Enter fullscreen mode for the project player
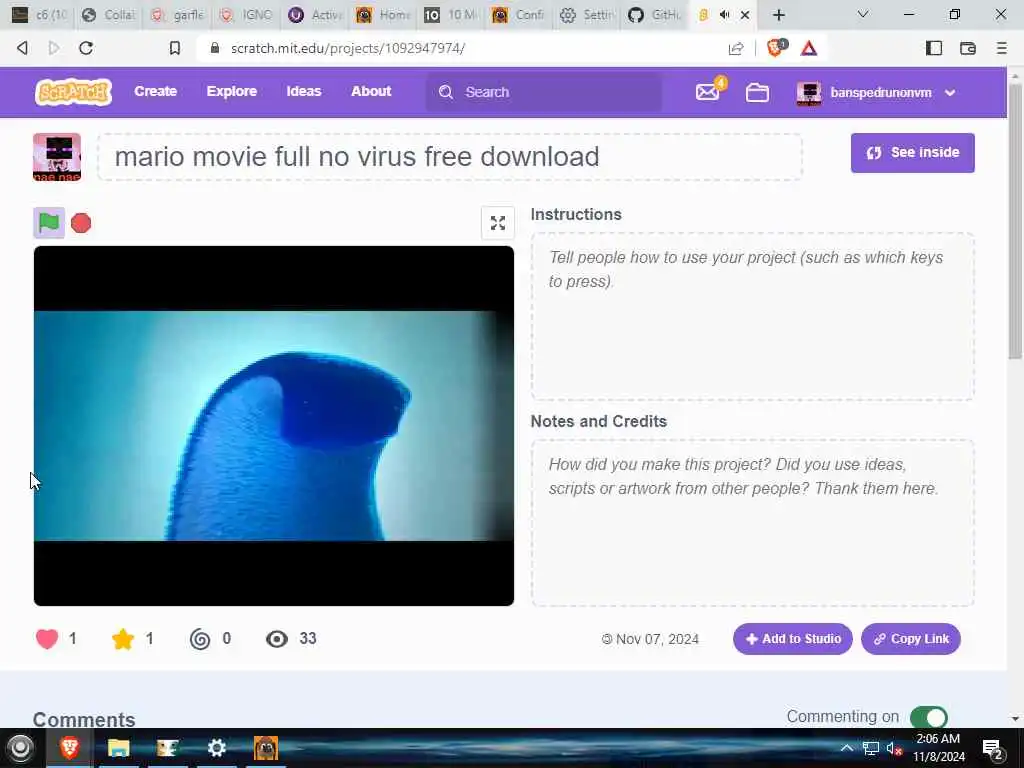The image size is (1024, 768). click(498, 223)
